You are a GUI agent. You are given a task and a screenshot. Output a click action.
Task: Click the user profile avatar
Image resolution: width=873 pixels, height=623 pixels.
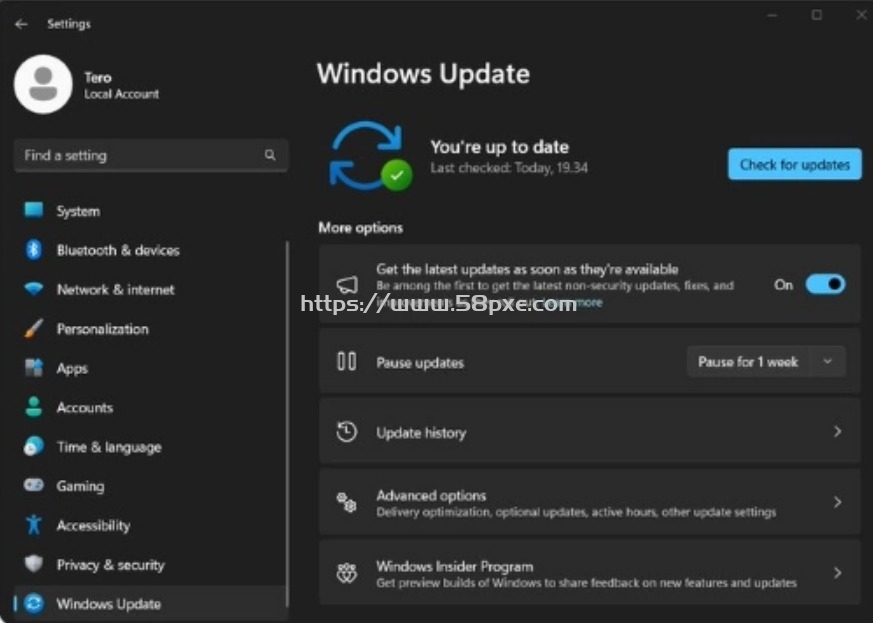tap(43, 84)
